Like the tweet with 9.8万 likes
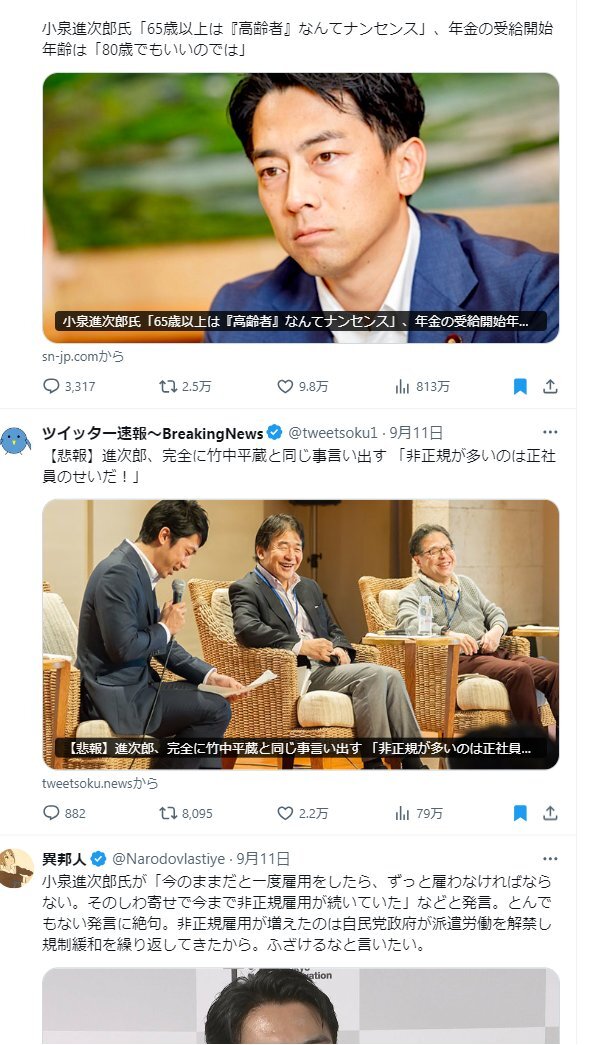 (302, 387)
